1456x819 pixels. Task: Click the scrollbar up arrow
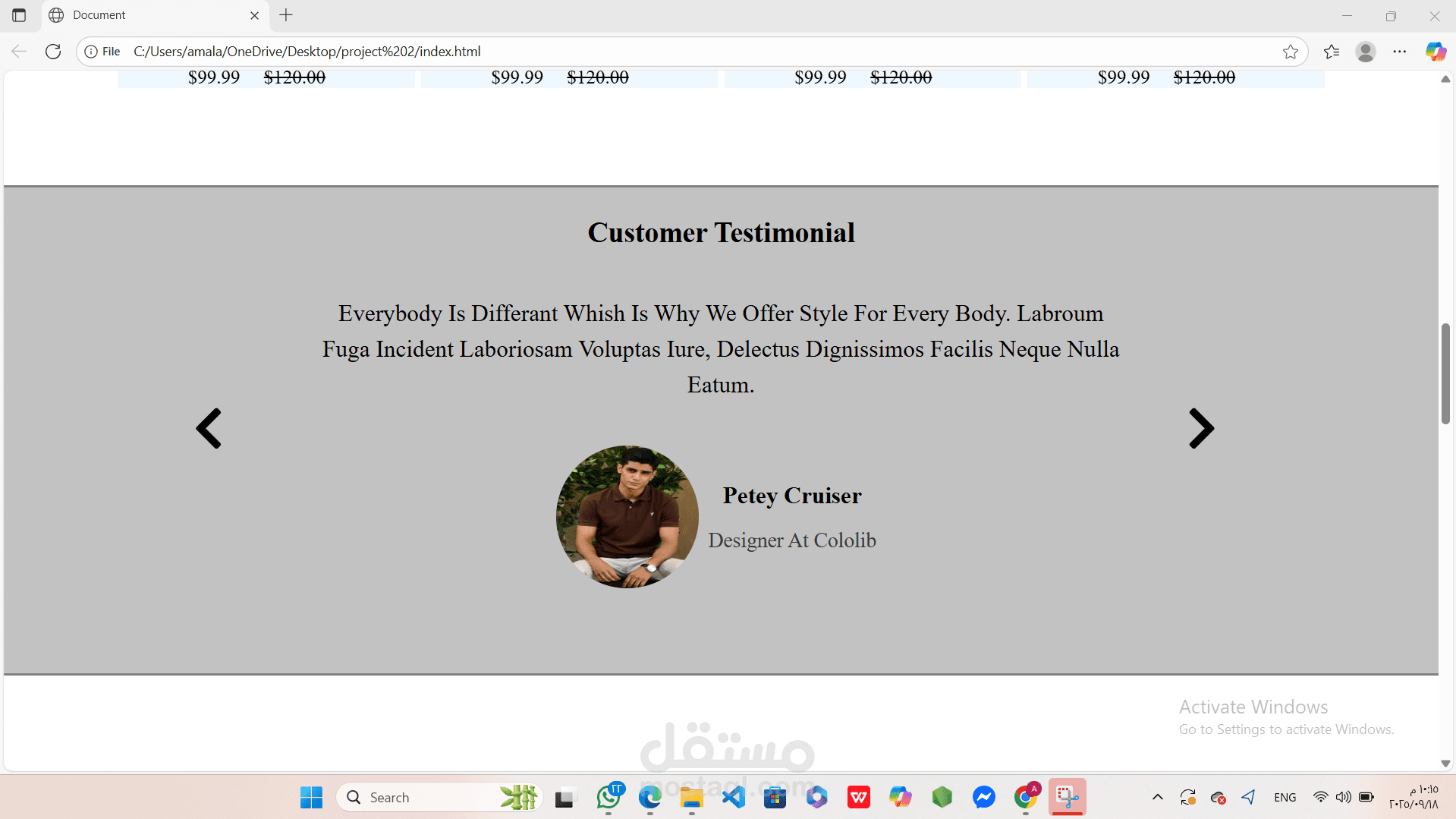tap(1445, 79)
